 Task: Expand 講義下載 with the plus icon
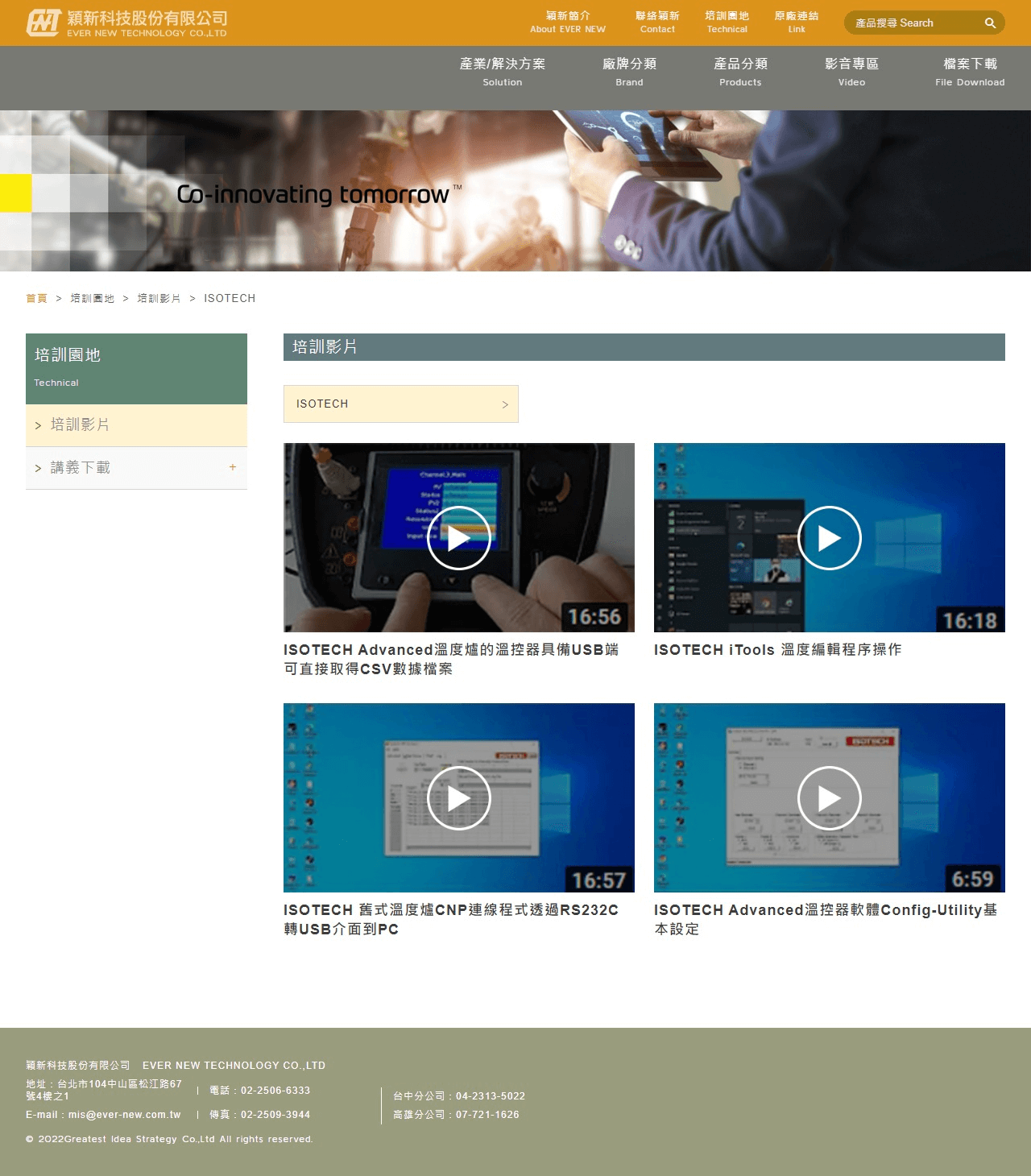click(x=233, y=467)
